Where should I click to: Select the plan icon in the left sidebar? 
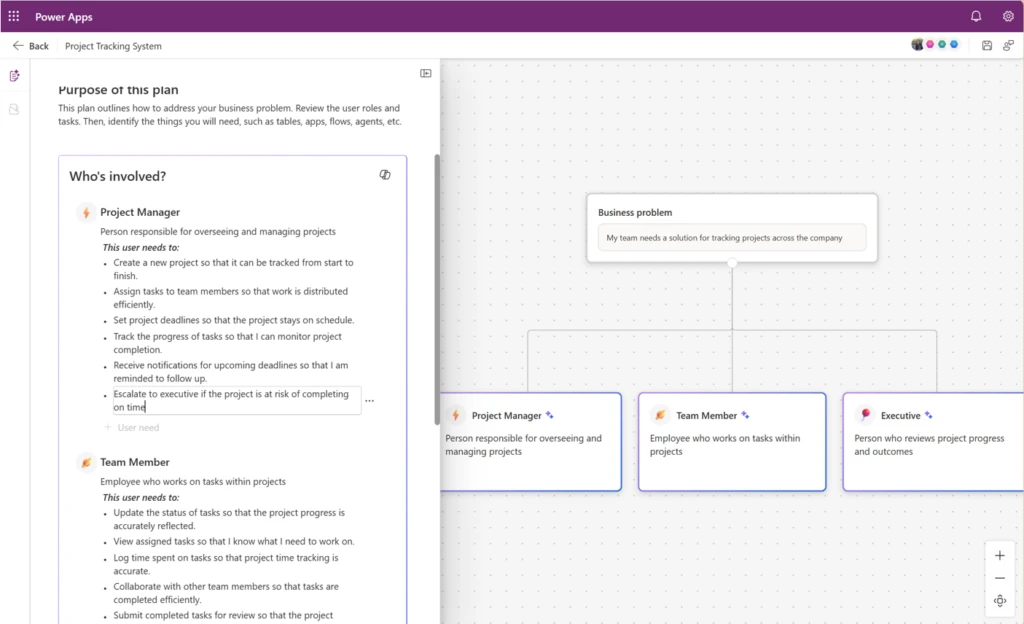pos(14,75)
